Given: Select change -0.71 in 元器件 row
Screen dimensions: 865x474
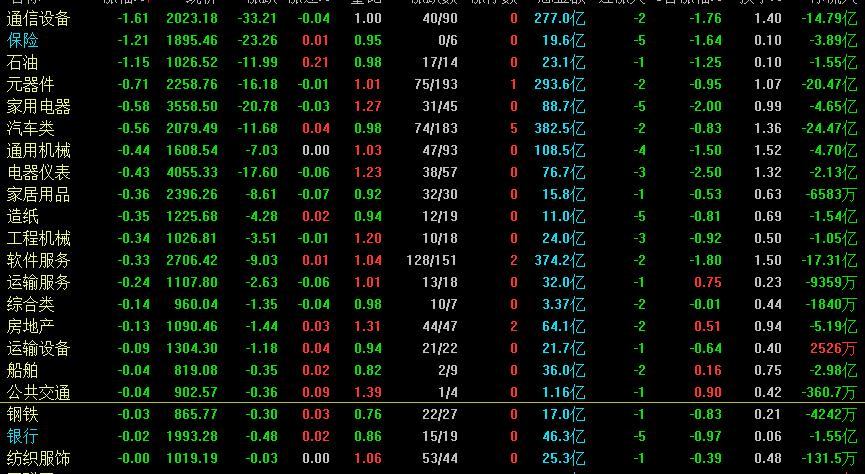Looking at the screenshot, I should [134, 84].
